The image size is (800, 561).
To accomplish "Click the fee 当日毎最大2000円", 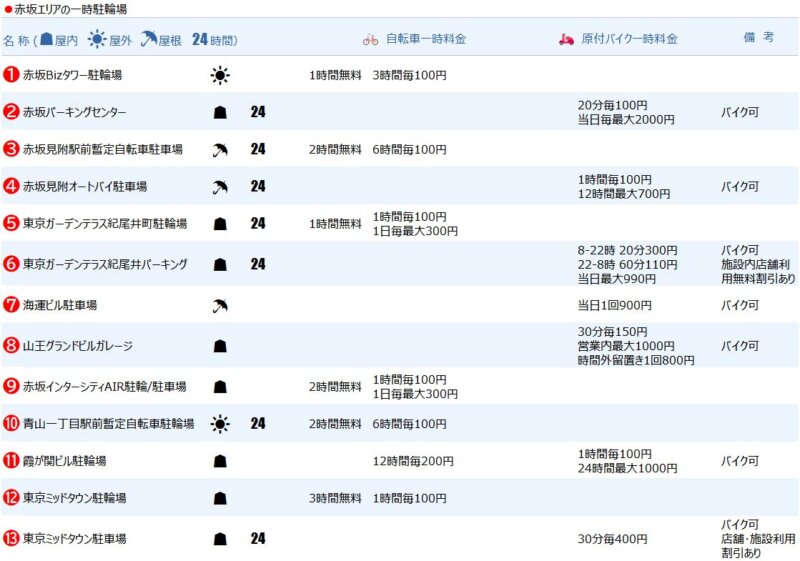I will (626, 120).
